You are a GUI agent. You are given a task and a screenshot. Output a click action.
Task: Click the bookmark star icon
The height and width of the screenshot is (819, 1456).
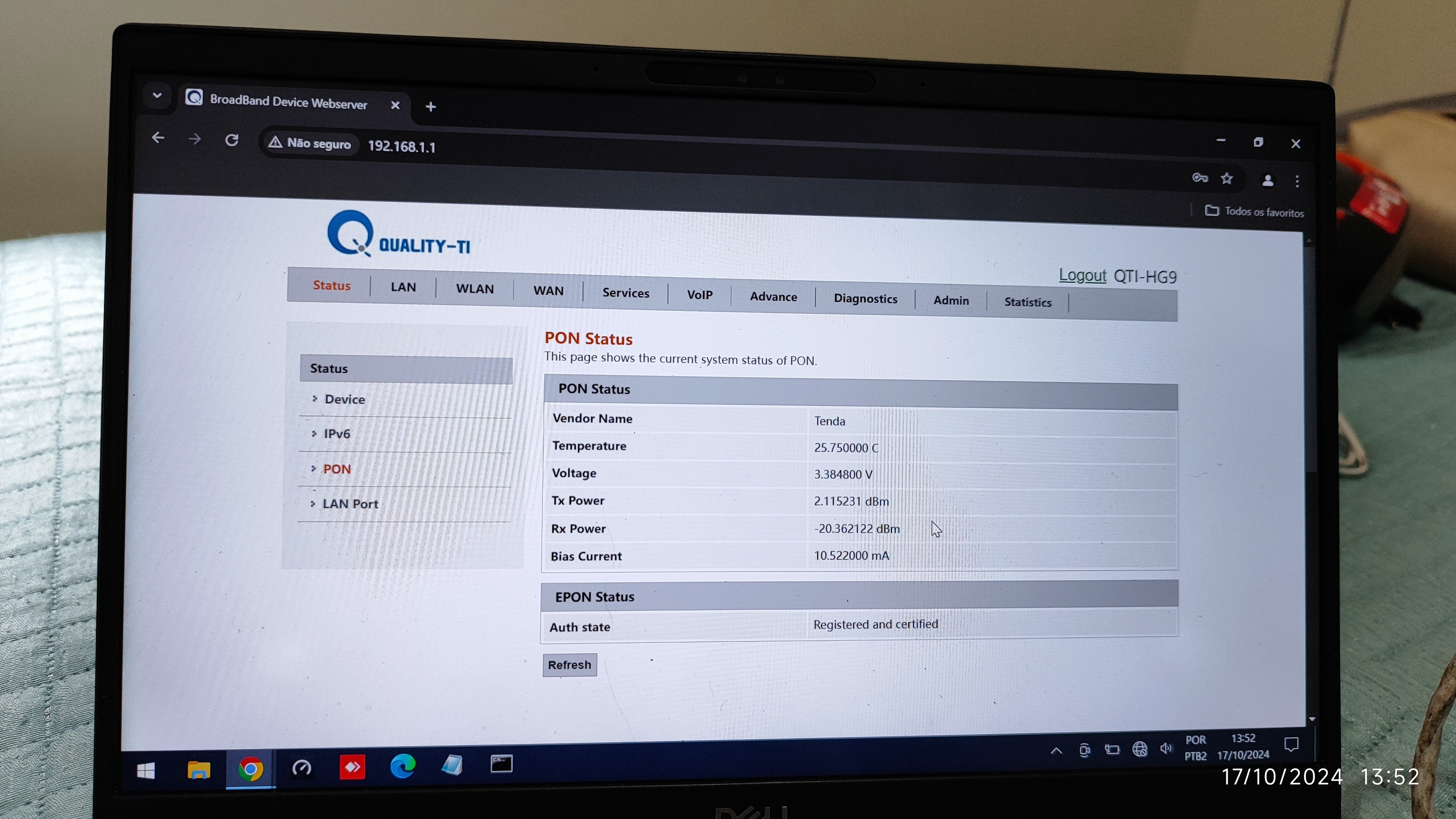[1227, 179]
